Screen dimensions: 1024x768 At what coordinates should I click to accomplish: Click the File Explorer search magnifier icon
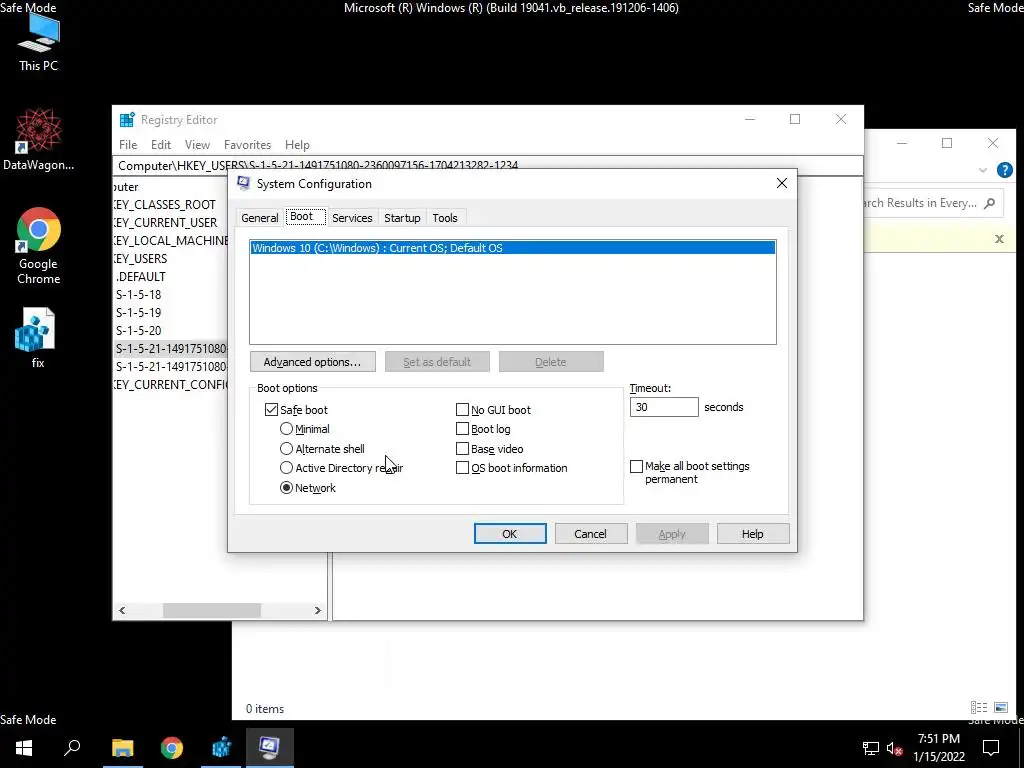point(989,203)
